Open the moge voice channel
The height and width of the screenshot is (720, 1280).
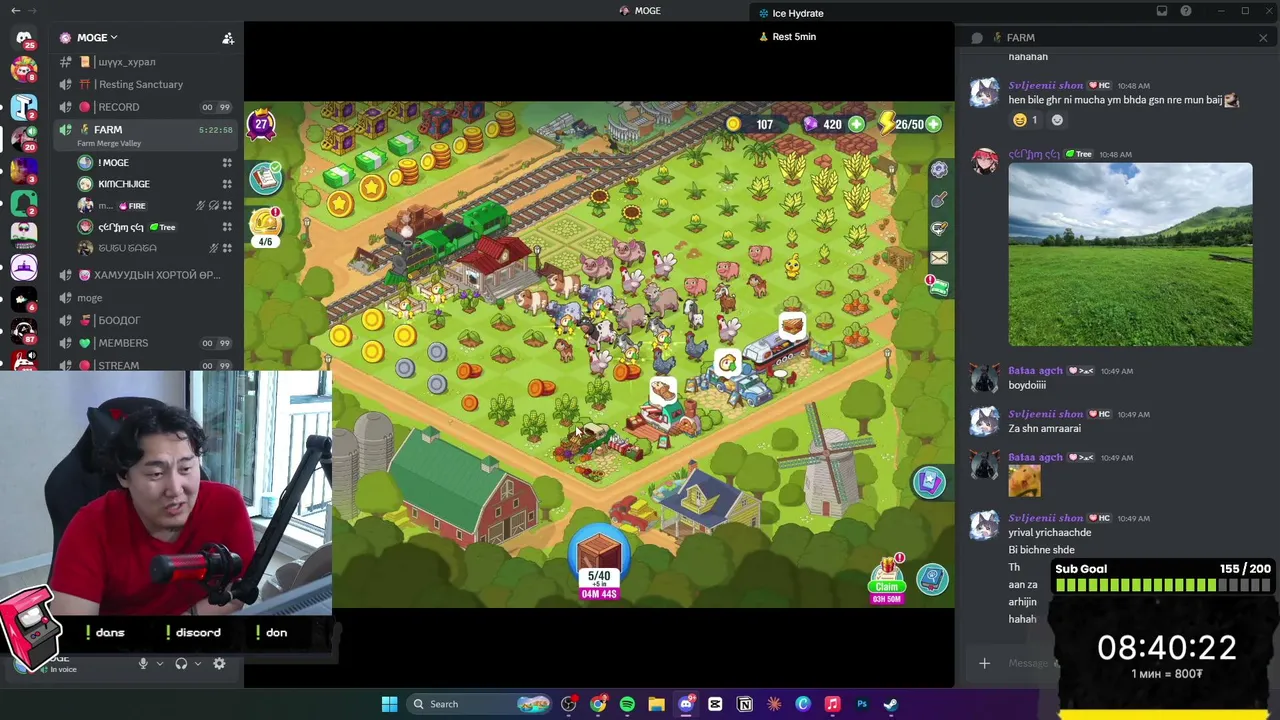(x=146, y=298)
